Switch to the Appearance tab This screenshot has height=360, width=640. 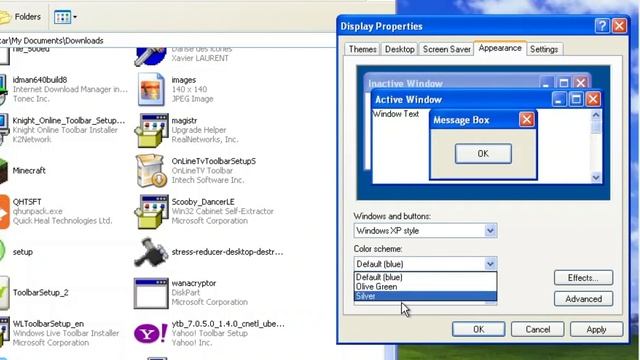500,48
